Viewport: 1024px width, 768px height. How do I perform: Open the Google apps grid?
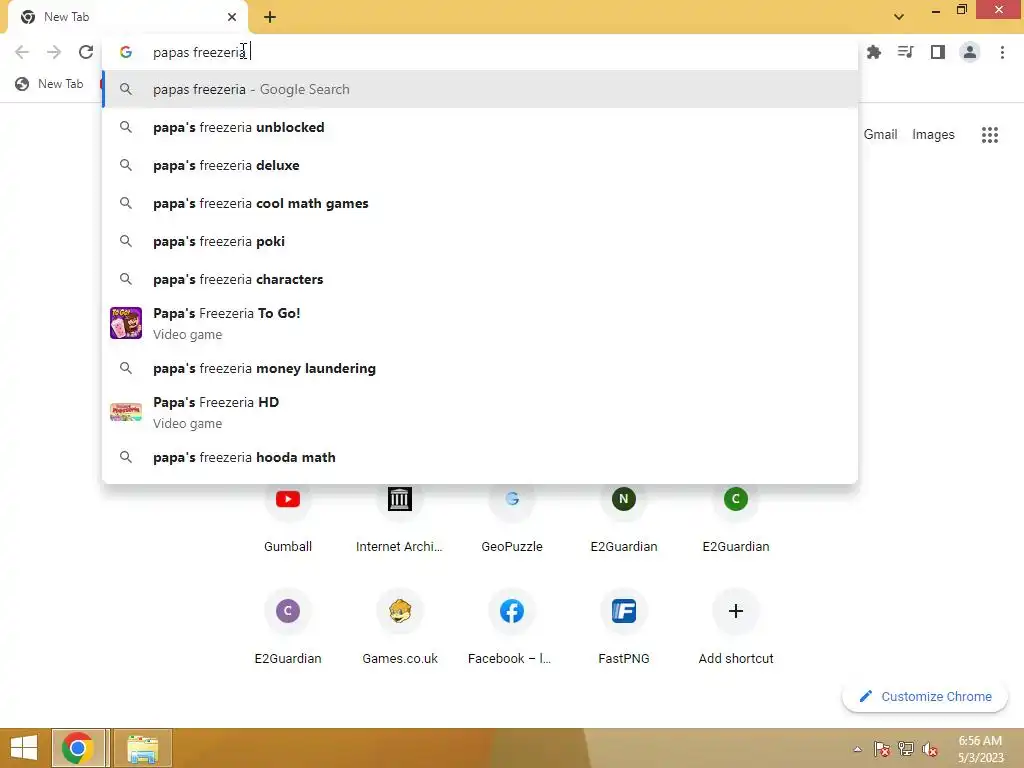pos(989,135)
